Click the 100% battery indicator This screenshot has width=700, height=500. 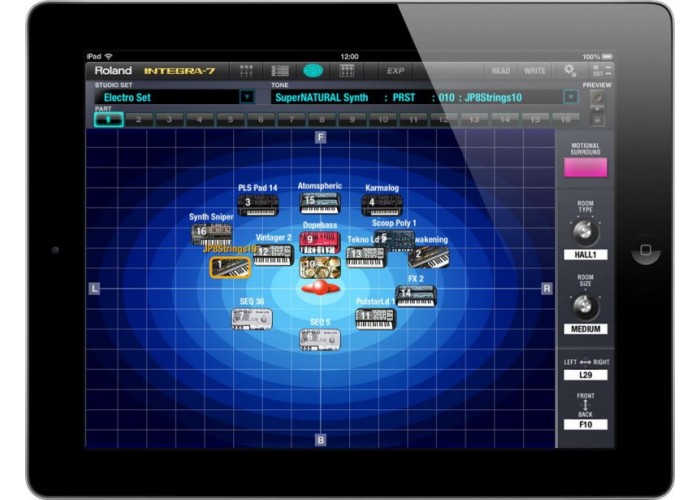597,57
